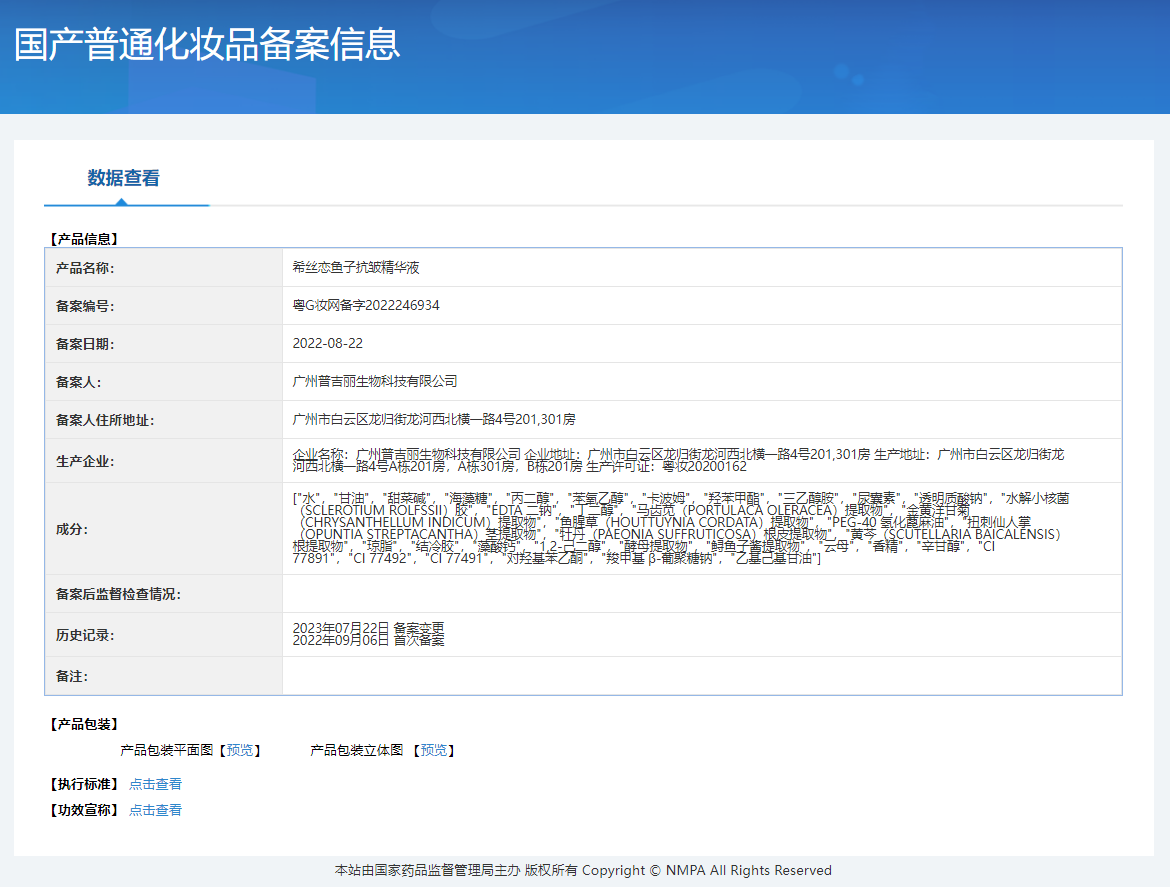Click the product name 希丝恋鱼子抗皱精华液

355,268
